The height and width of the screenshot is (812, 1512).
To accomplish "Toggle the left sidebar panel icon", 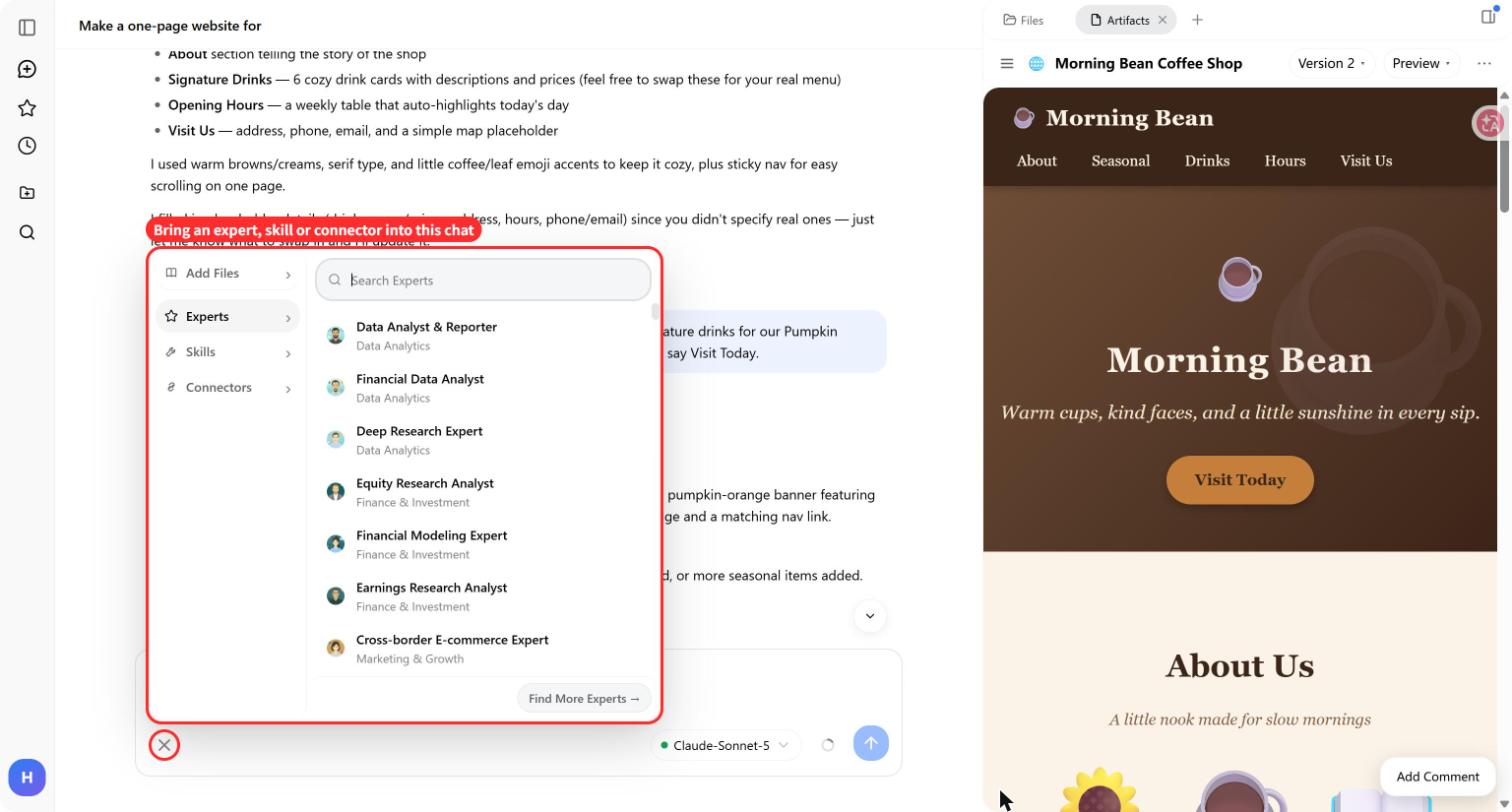I will 27,28.
